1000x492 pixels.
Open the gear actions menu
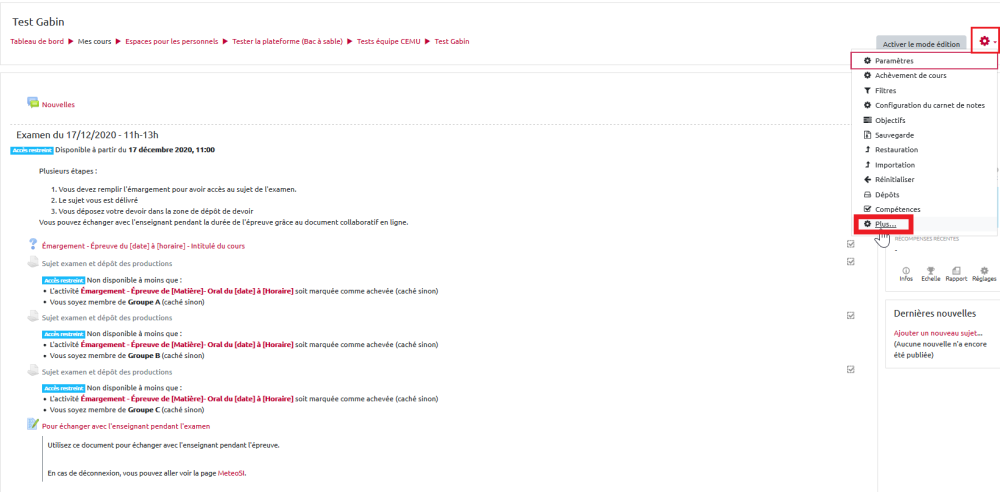click(x=986, y=41)
